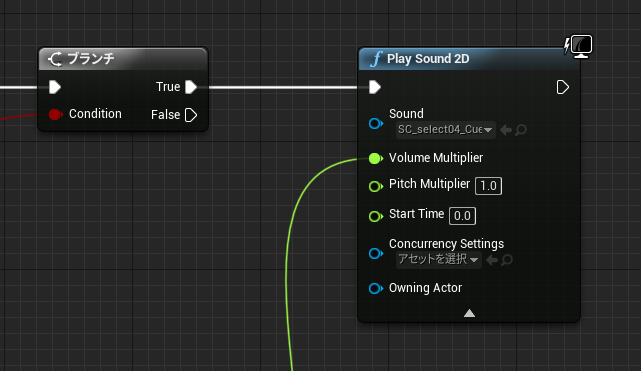Edit the Pitch Multiplier 1.0 value field
The width and height of the screenshot is (641, 371).
pos(489,186)
